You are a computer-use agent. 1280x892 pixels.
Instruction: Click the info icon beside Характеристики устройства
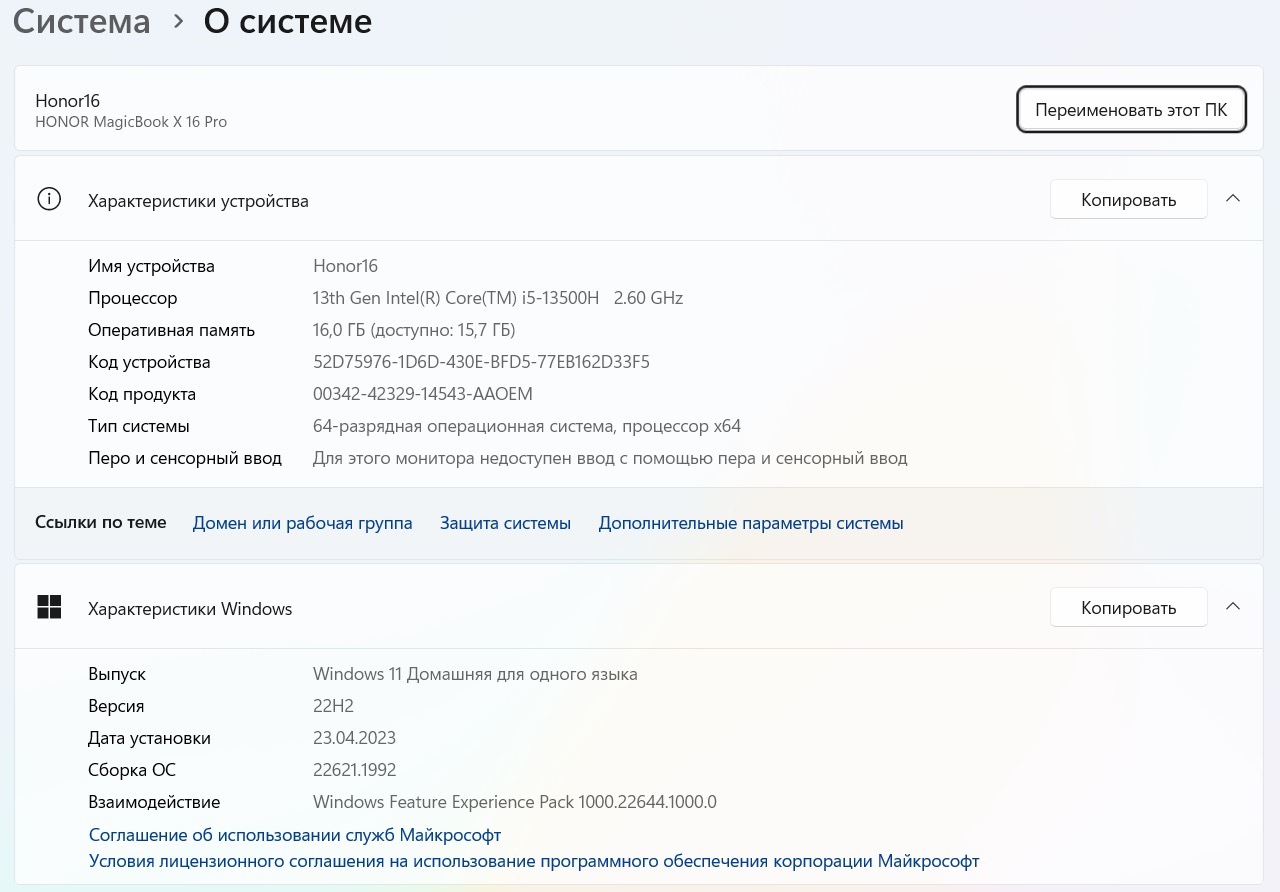48,199
